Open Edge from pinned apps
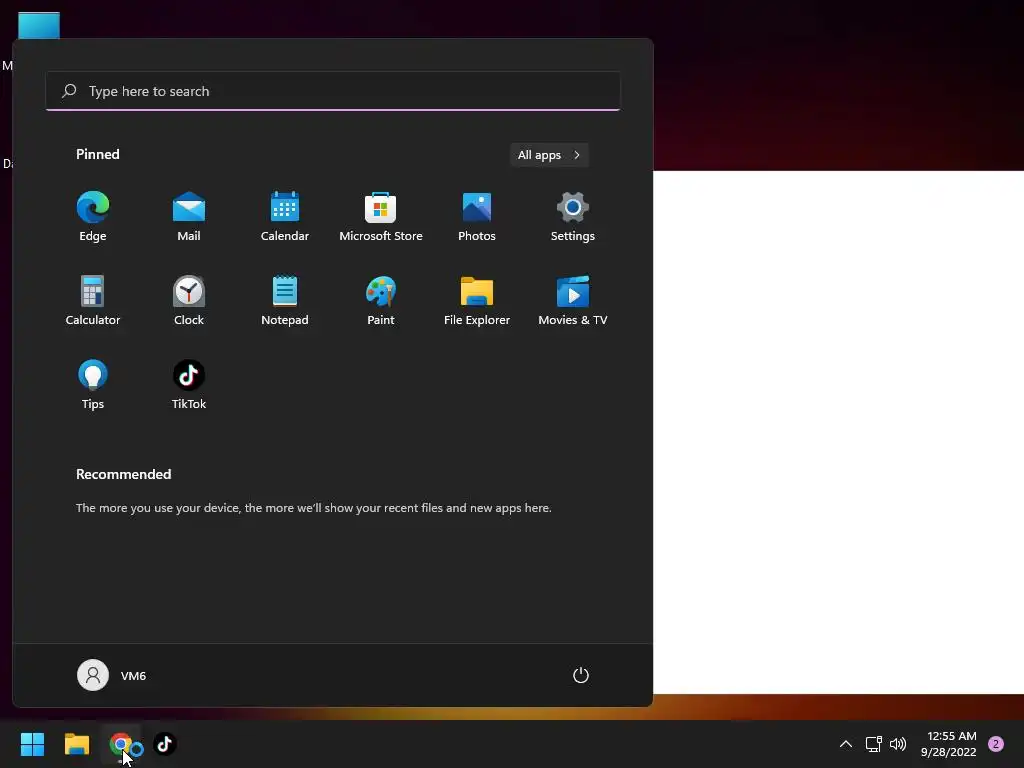The height and width of the screenshot is (768, 1024). tap(93, 217)
